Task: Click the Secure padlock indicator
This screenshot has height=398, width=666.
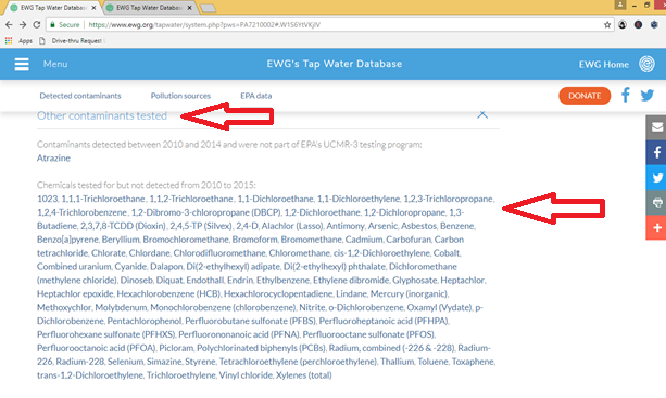Action: click(65, 25)
